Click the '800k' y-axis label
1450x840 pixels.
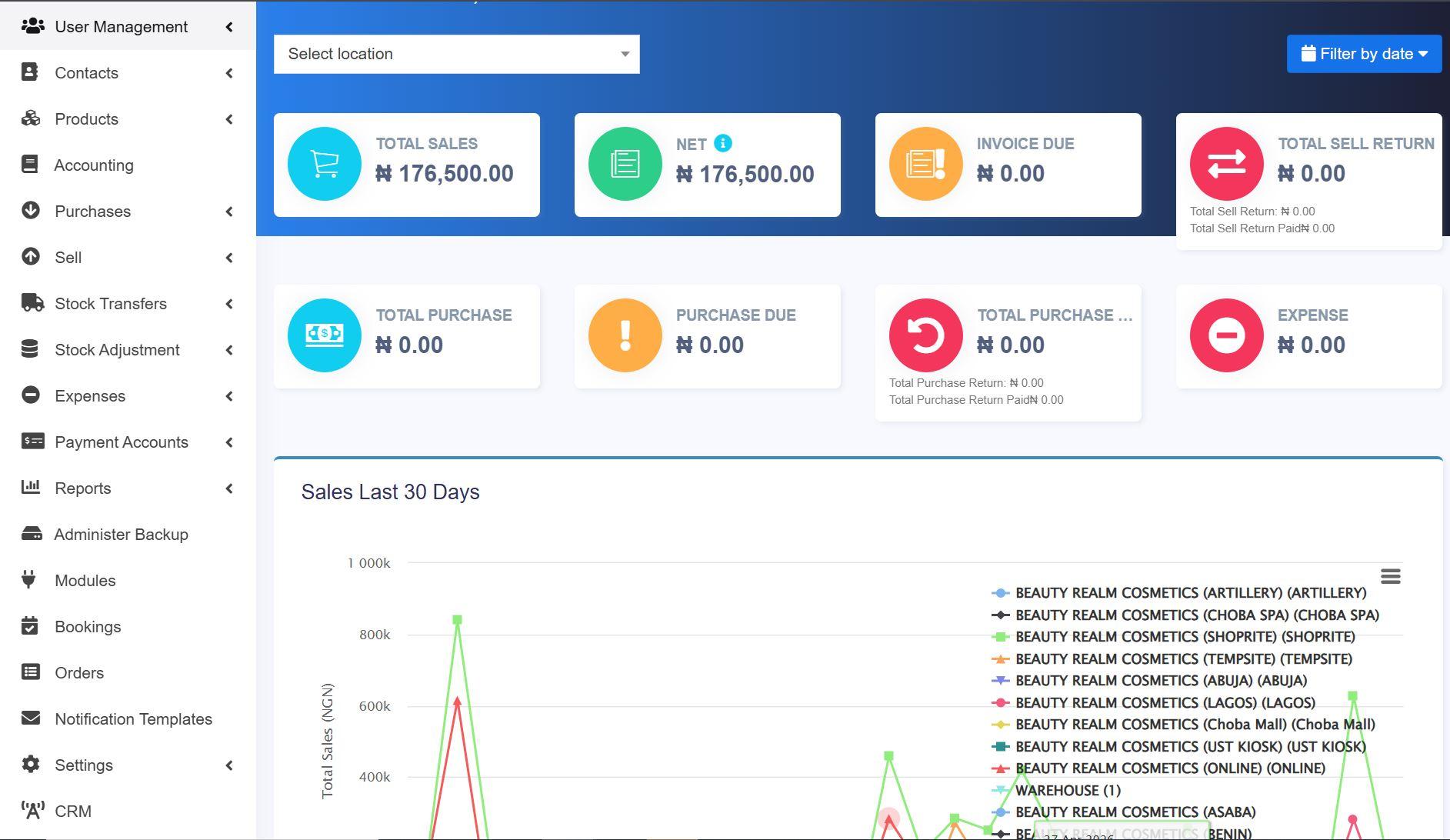point(375,635)
